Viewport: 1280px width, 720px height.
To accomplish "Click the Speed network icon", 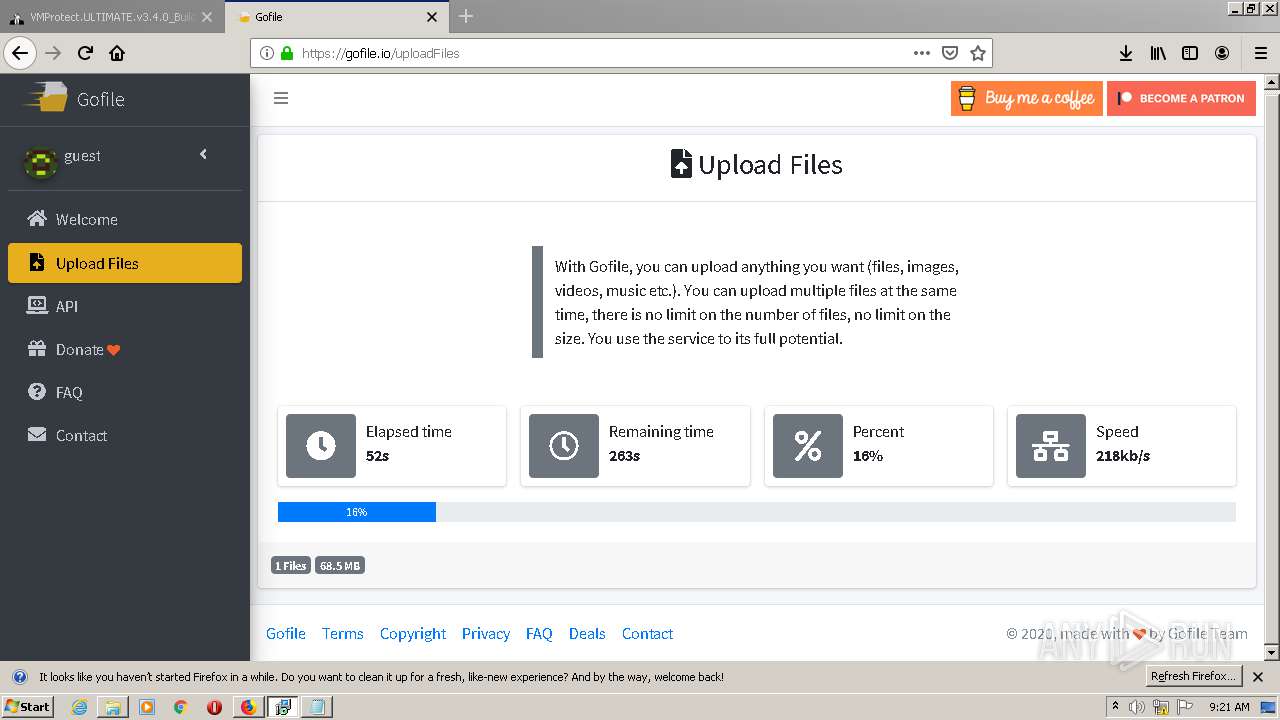I will click(1051, 446).
